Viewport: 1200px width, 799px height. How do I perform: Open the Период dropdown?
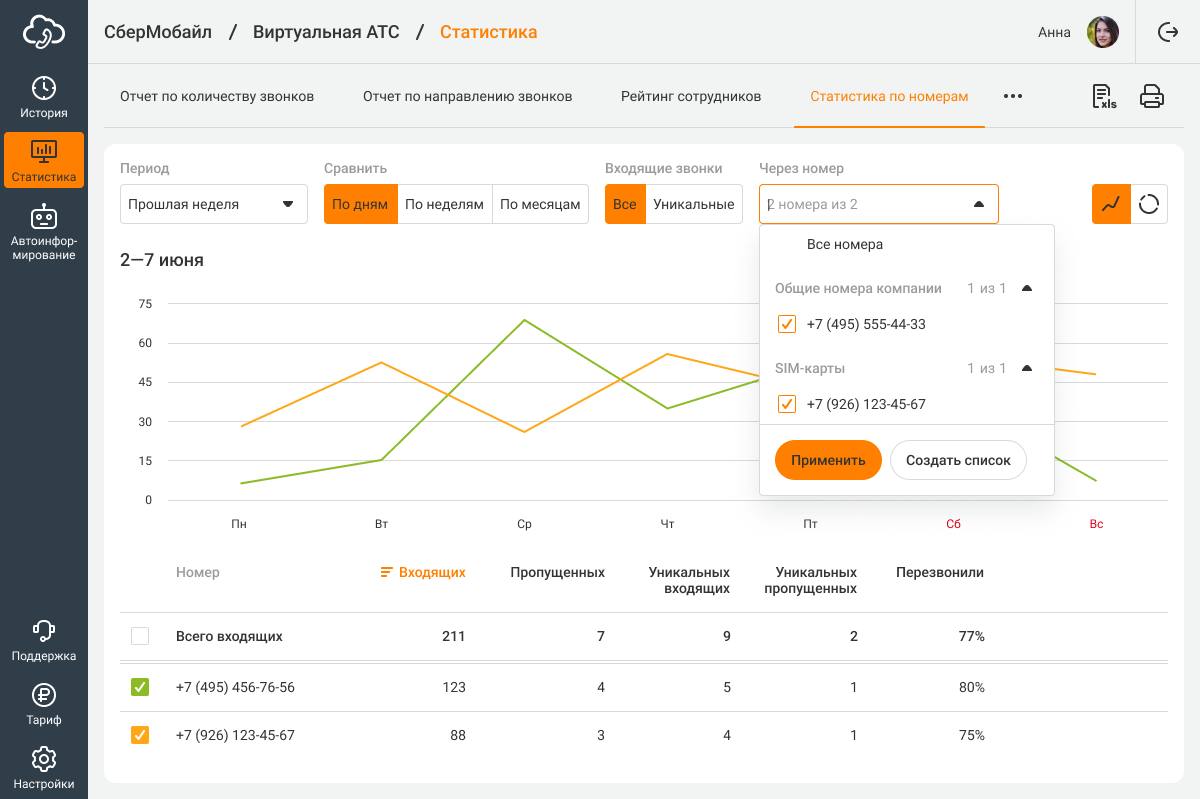pos(214,204)
